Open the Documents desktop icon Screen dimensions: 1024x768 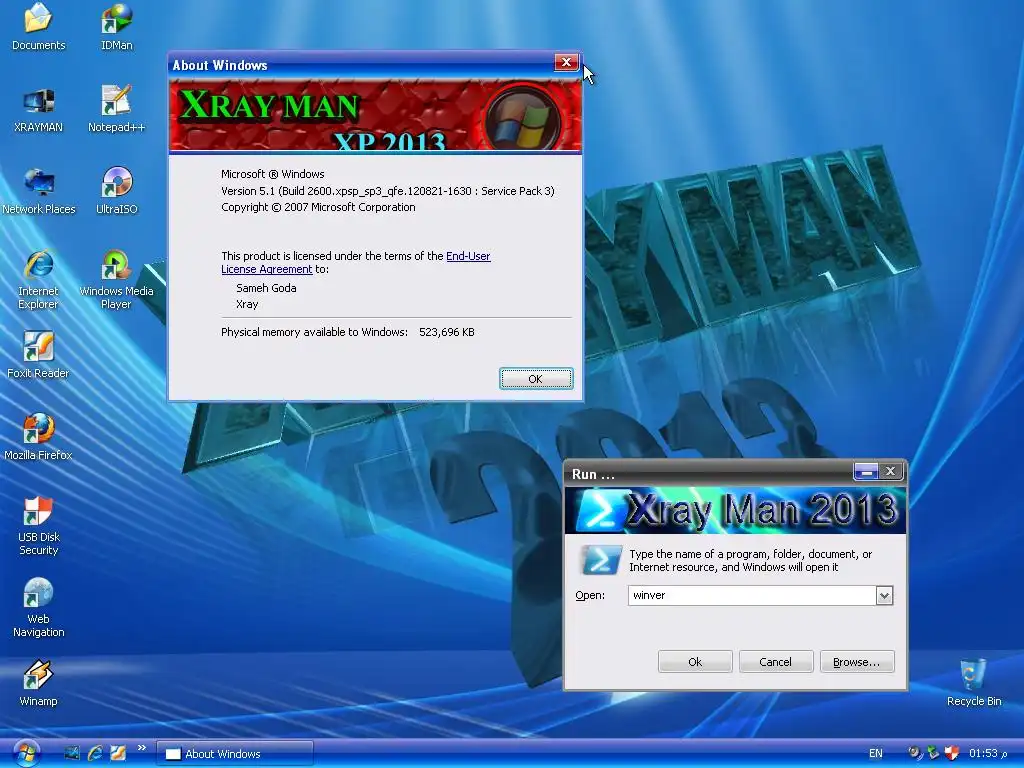click(x=39, y=26)
